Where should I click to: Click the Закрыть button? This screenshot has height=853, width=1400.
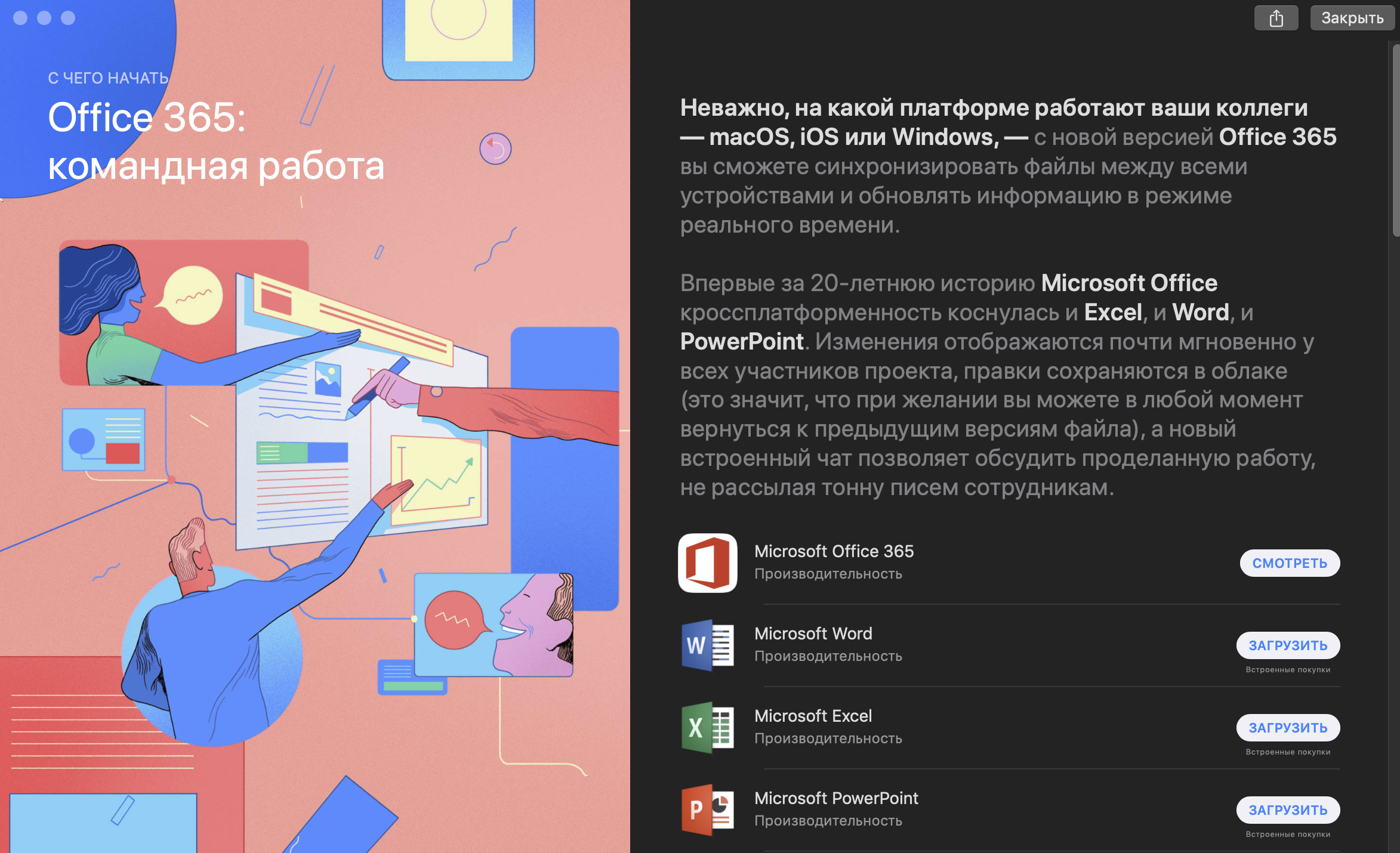click(1352, 18)
